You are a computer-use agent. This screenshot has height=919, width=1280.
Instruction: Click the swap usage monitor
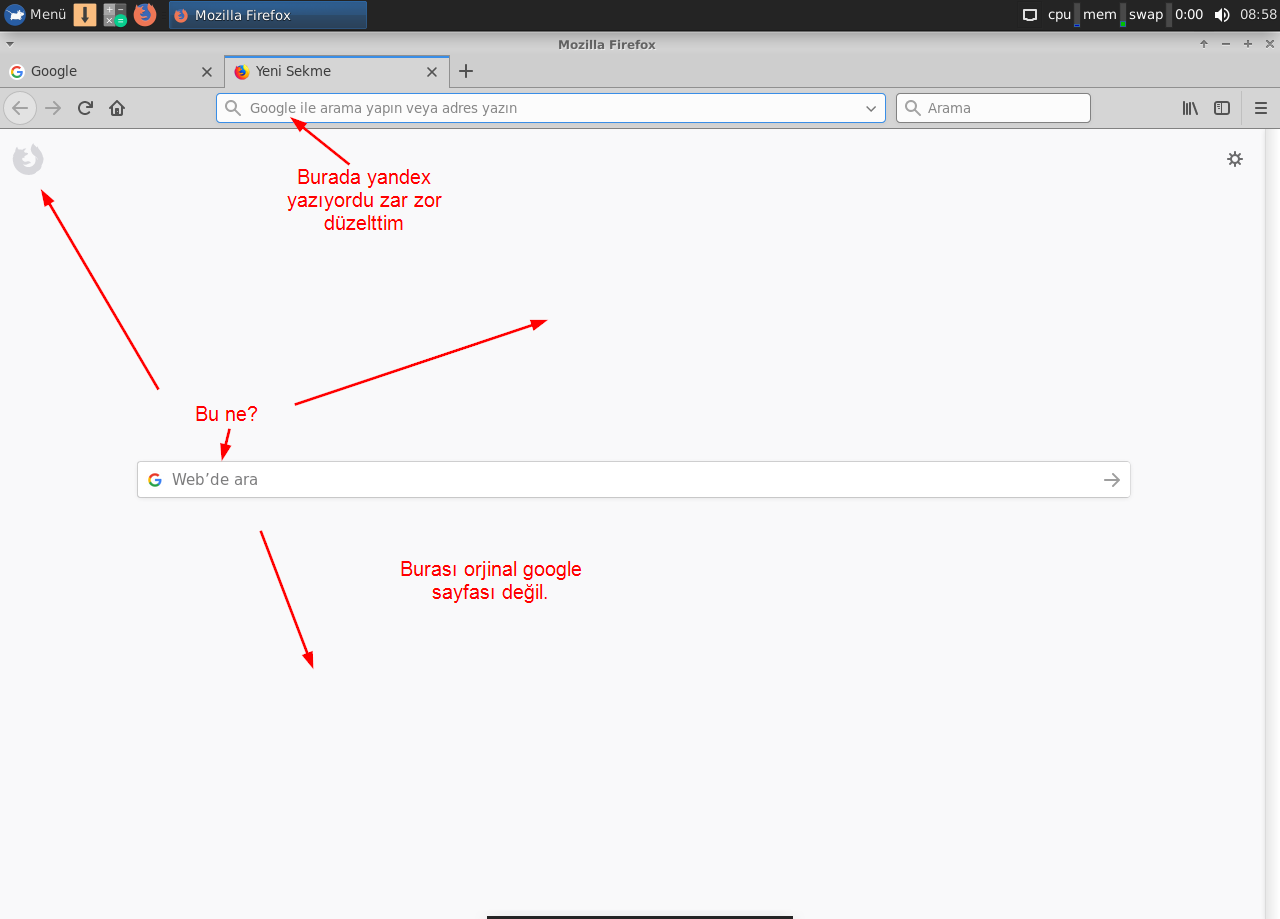click(1149, 15)
